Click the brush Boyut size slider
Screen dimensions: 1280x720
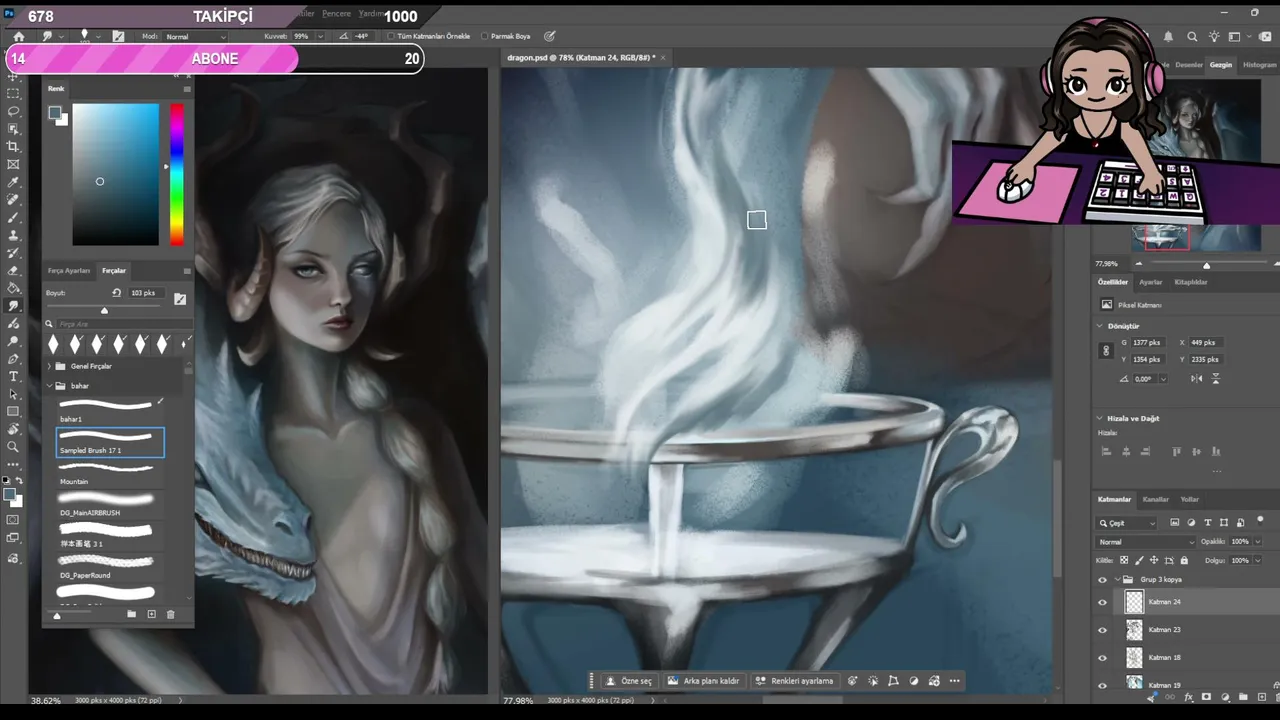pyautogui.click(x=104, y=310)
